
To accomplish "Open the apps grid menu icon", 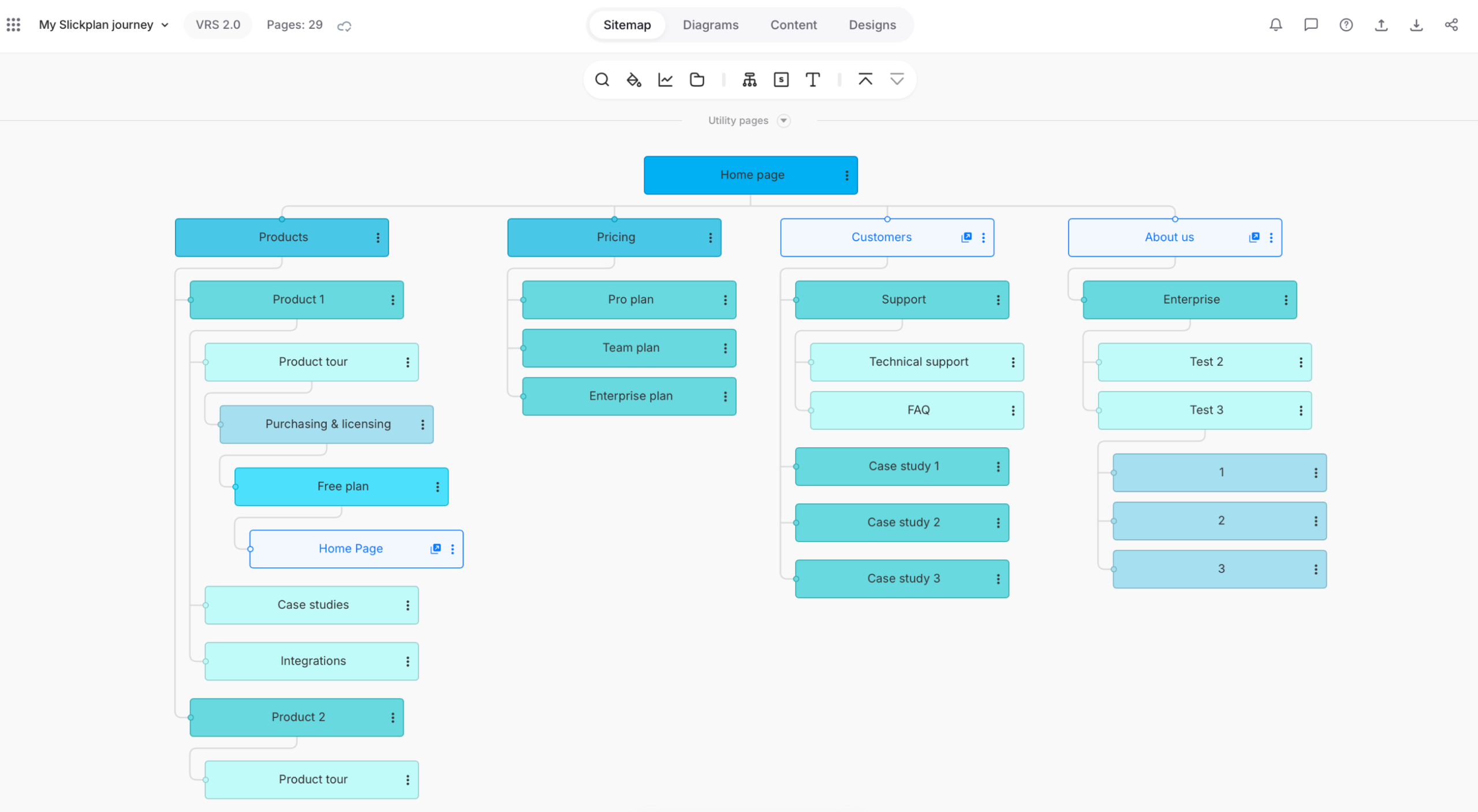I will pyautogui.click(x=13, y=25).
